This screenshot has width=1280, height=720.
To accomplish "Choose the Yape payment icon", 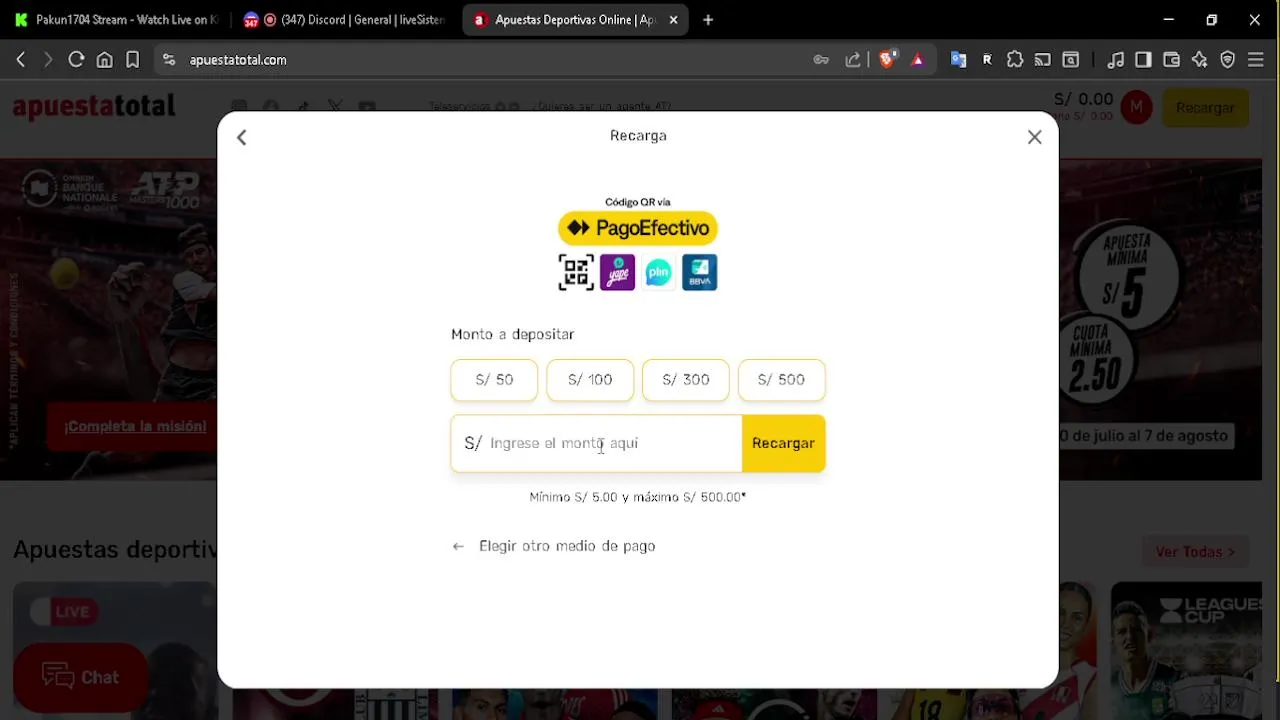I will click(617, 272).
